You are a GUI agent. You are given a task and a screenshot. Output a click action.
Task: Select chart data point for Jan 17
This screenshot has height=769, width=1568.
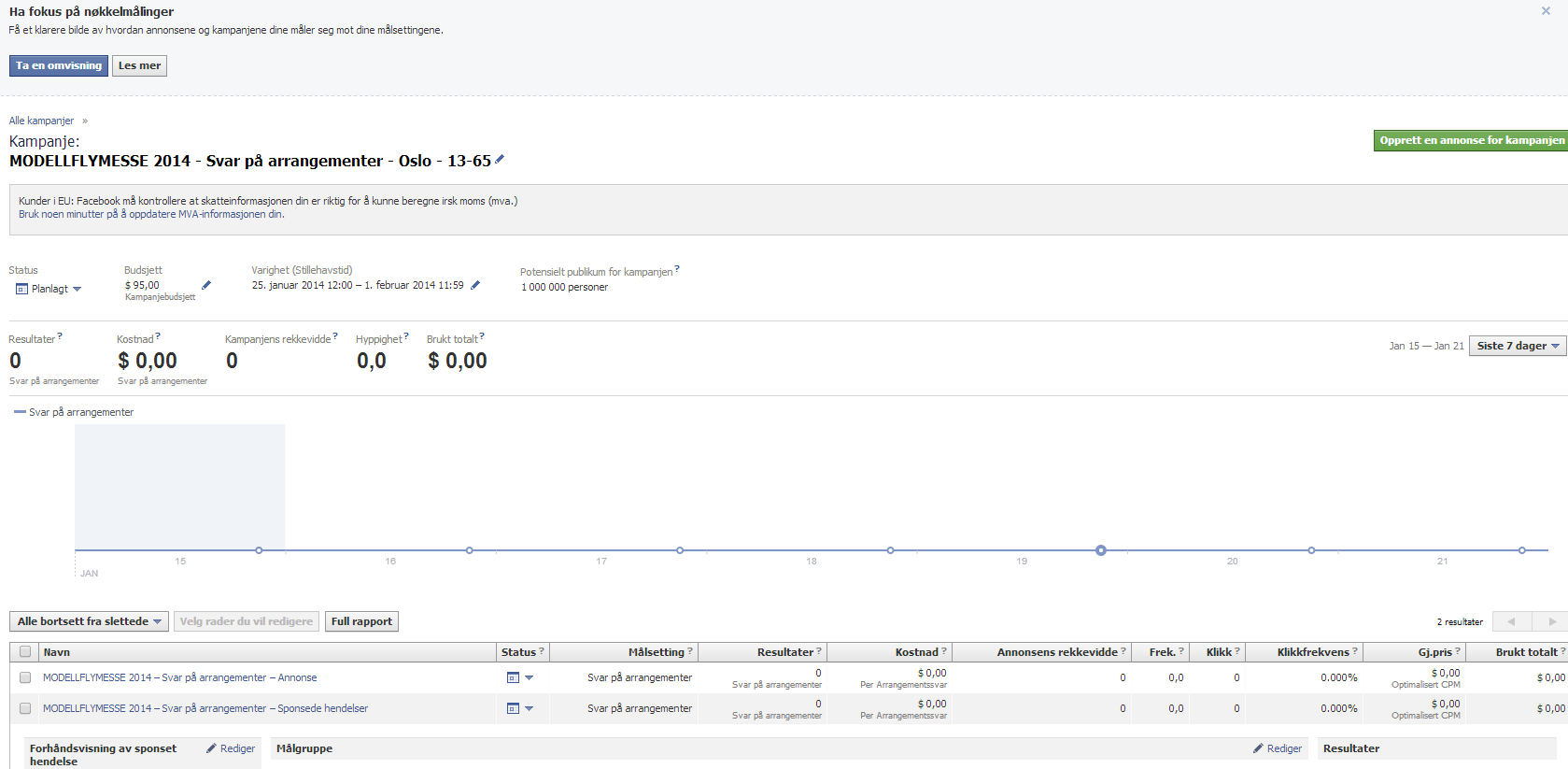(680, 550)
